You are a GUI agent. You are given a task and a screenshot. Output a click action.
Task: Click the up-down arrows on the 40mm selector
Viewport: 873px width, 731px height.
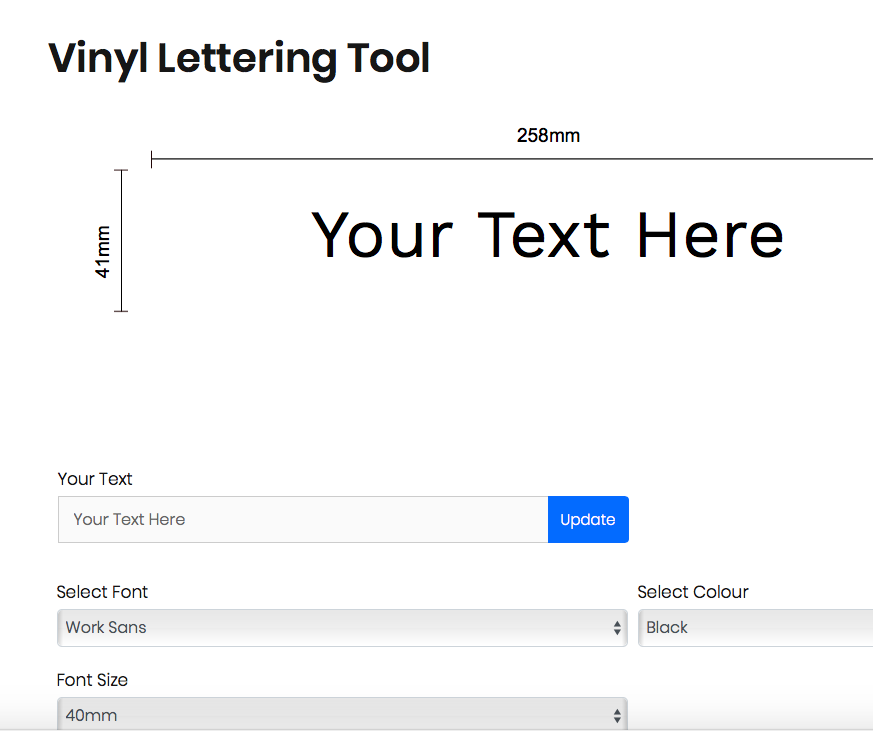point(617,715)
